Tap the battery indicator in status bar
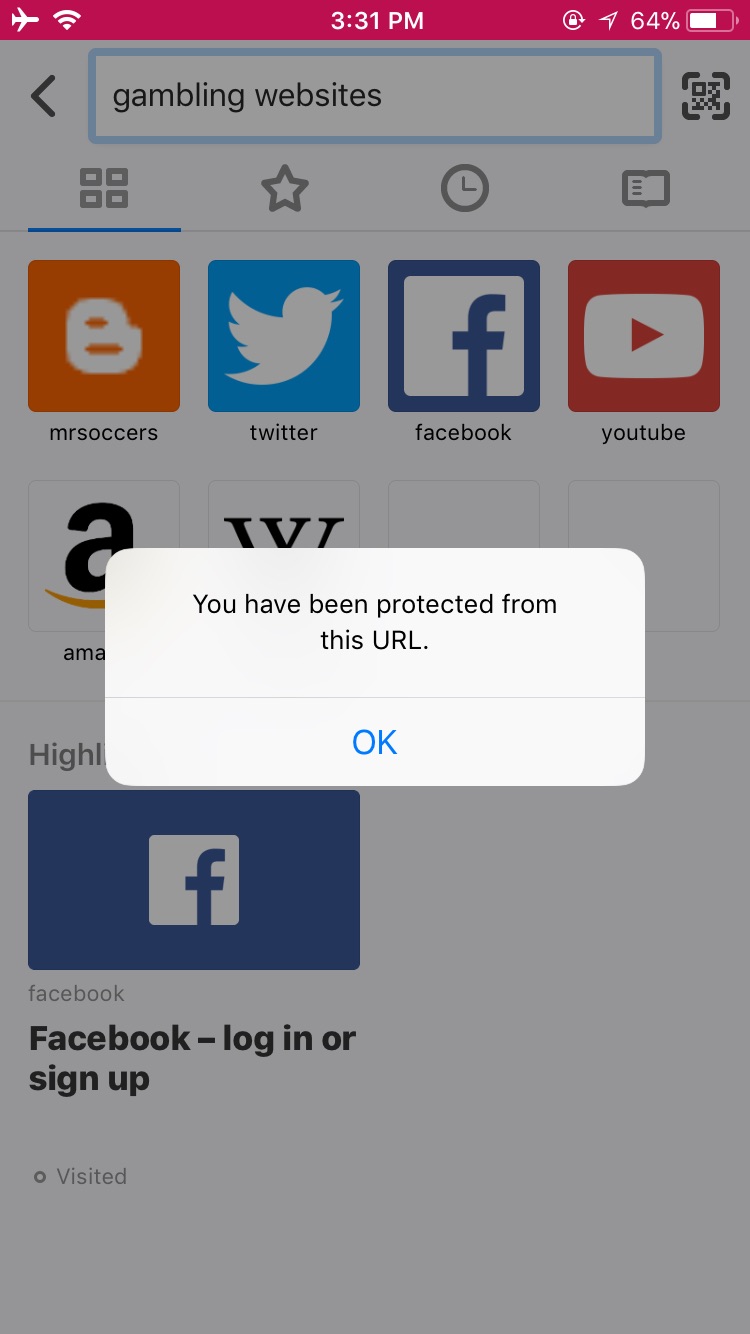 (711, 20)
